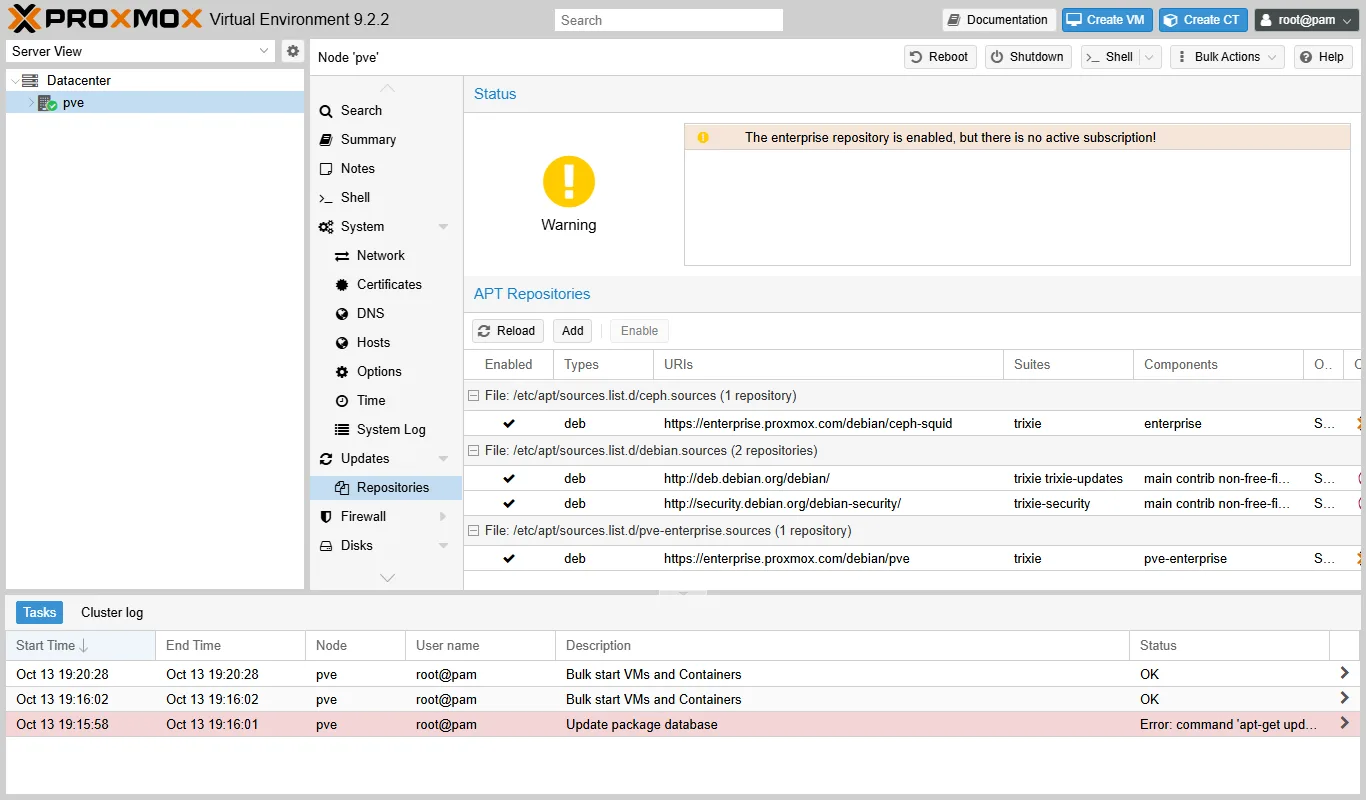Click Create VM
Image resolution: width=1366 pixels, height=800 pixels.
[x=1108, y=20]
